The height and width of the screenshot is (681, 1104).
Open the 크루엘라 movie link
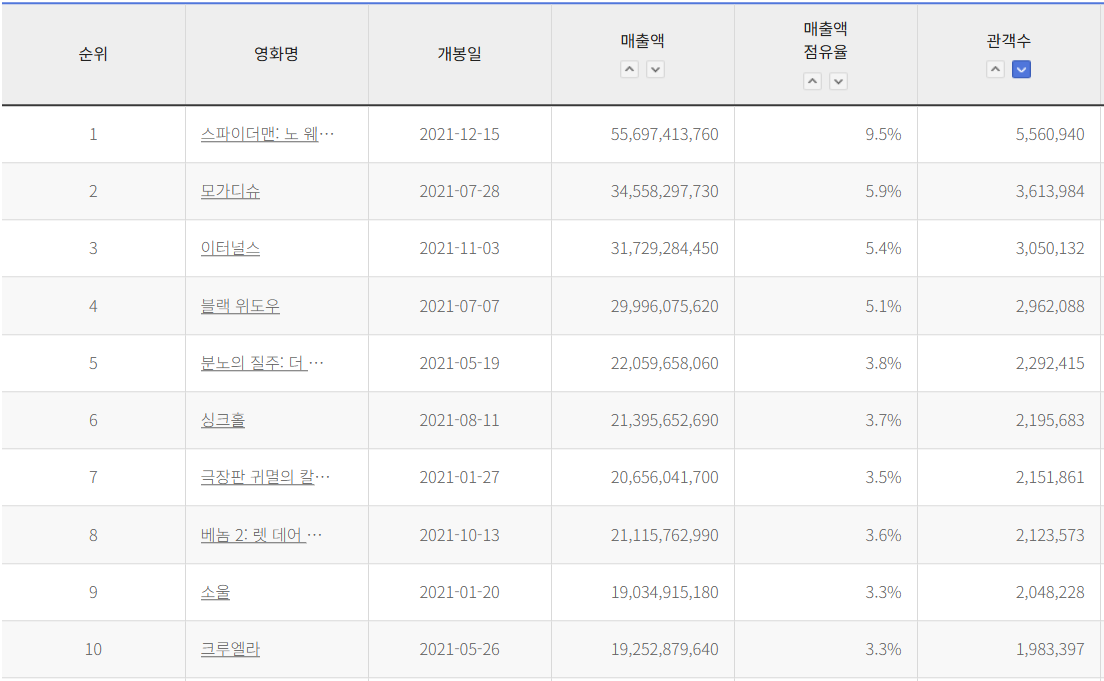230,649
